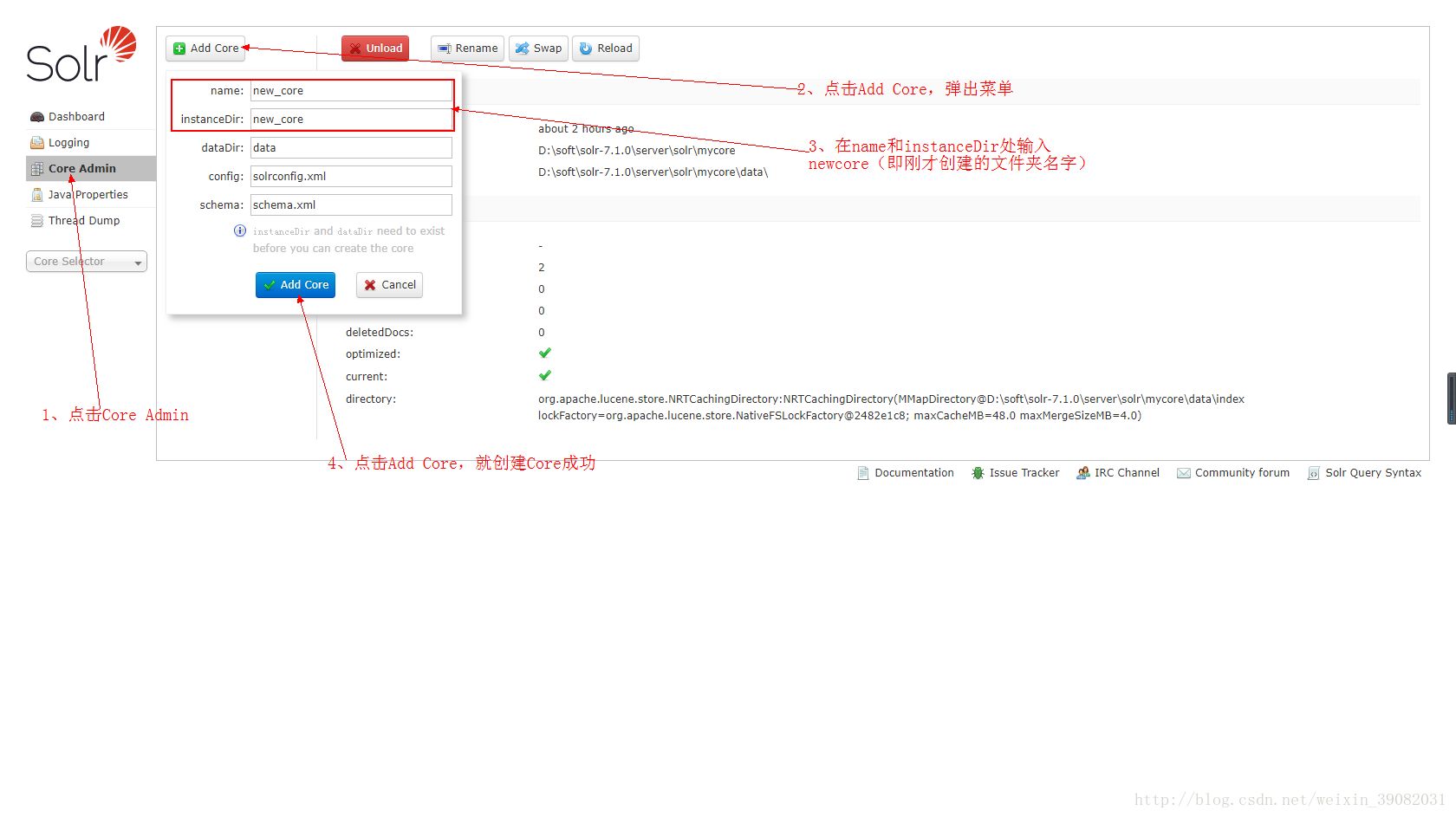Click the Rename icon

click(x=445, y=49)
